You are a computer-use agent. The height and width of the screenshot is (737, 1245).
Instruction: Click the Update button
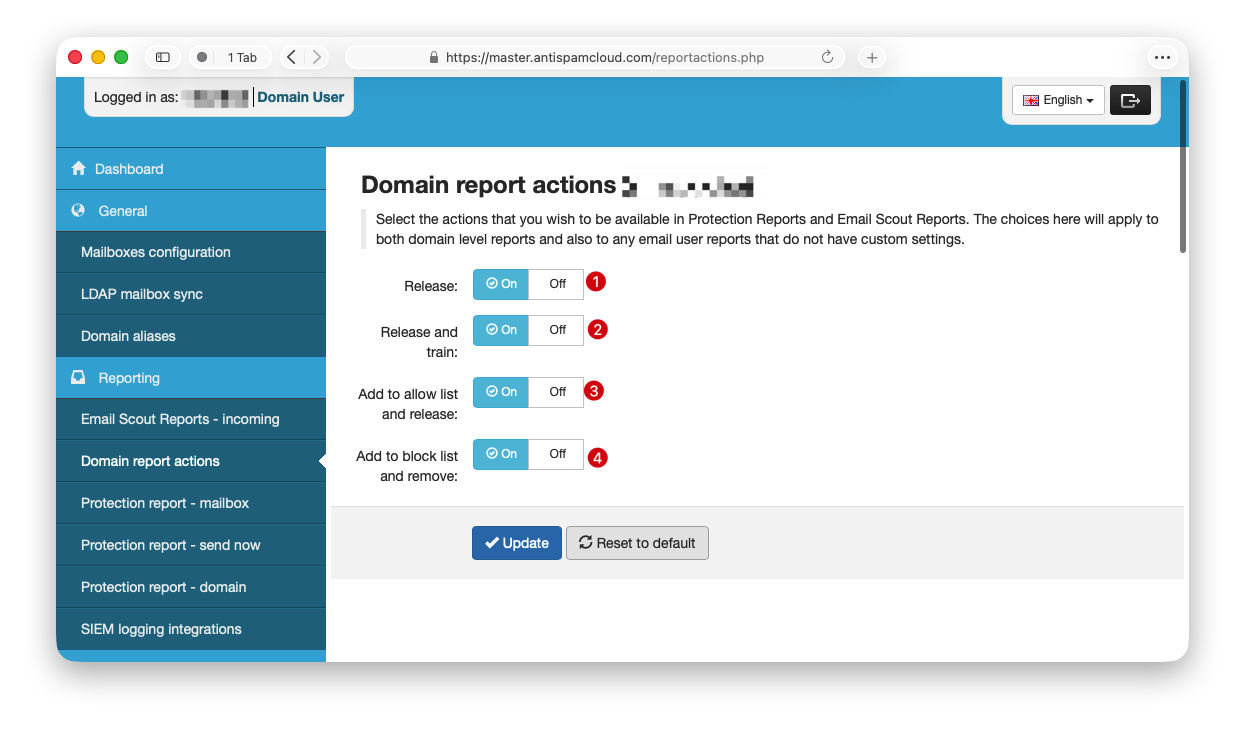click(x=517, y=543)
